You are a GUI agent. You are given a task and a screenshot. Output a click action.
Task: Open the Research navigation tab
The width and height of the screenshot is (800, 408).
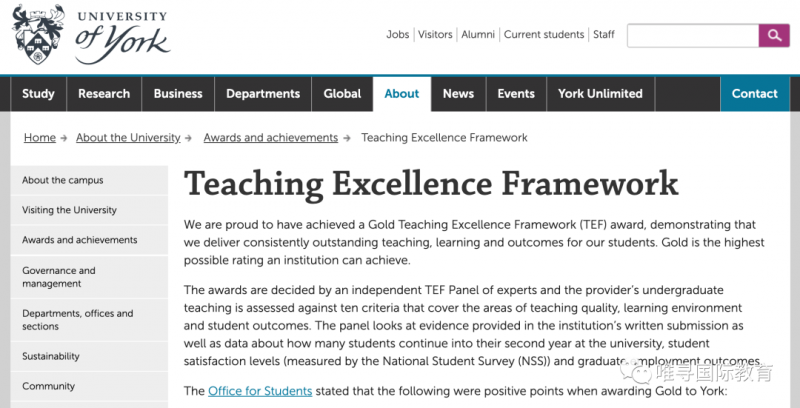point(104,94)
